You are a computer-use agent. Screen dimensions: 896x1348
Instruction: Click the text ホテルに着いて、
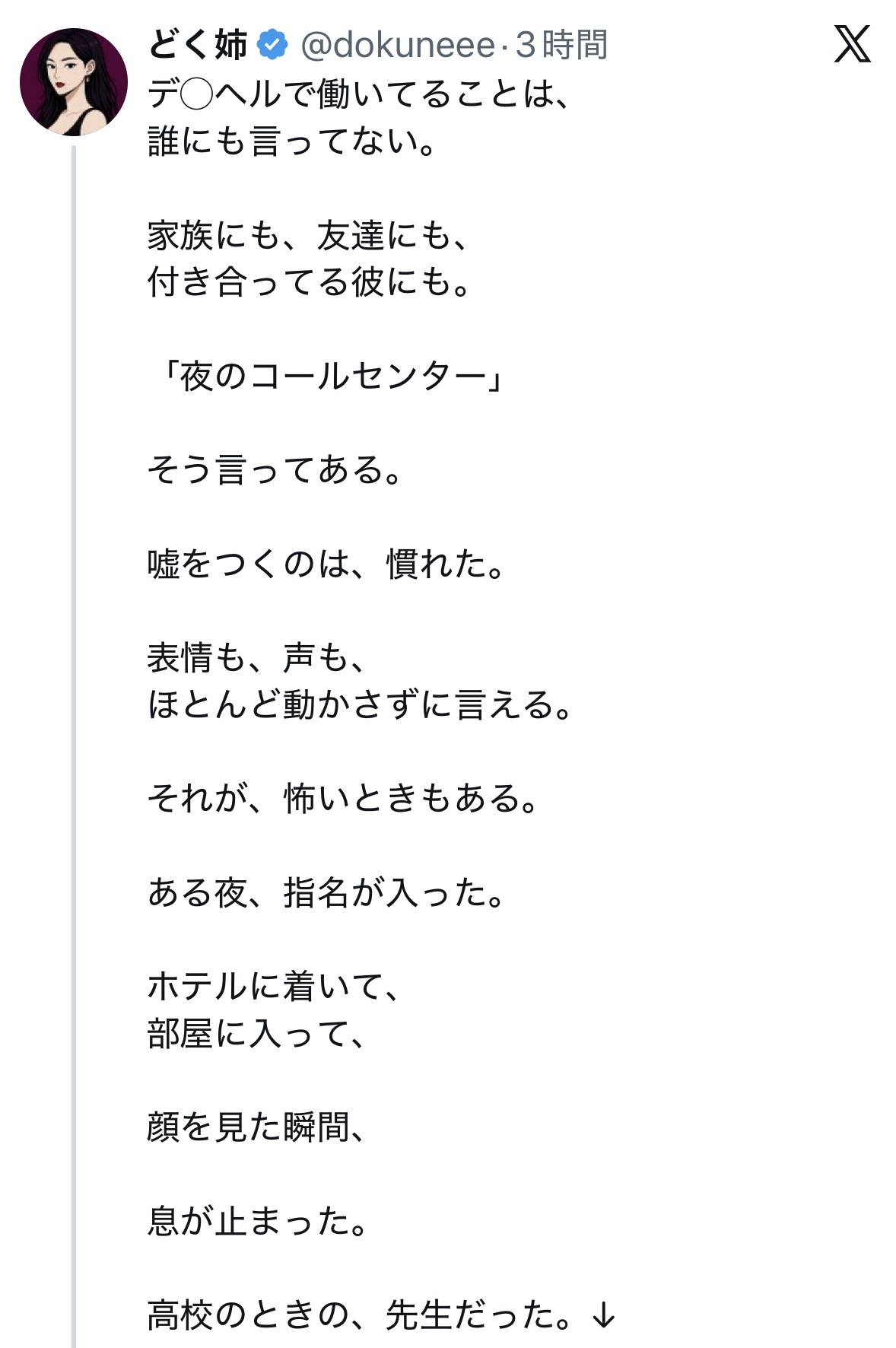274,987
